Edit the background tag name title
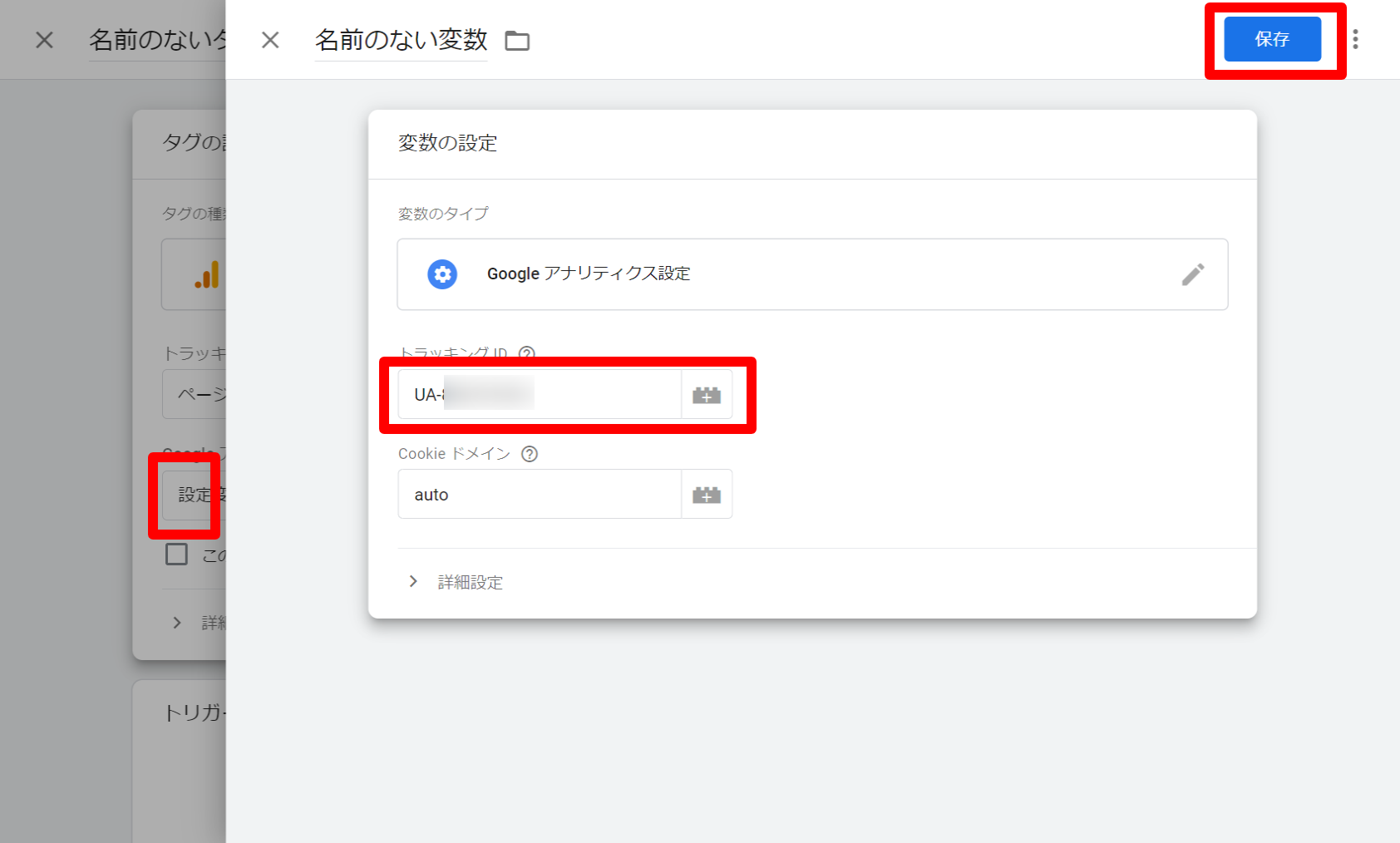Image resolution: width=1400 pixels, height=843 pixels. click(158, 40)
